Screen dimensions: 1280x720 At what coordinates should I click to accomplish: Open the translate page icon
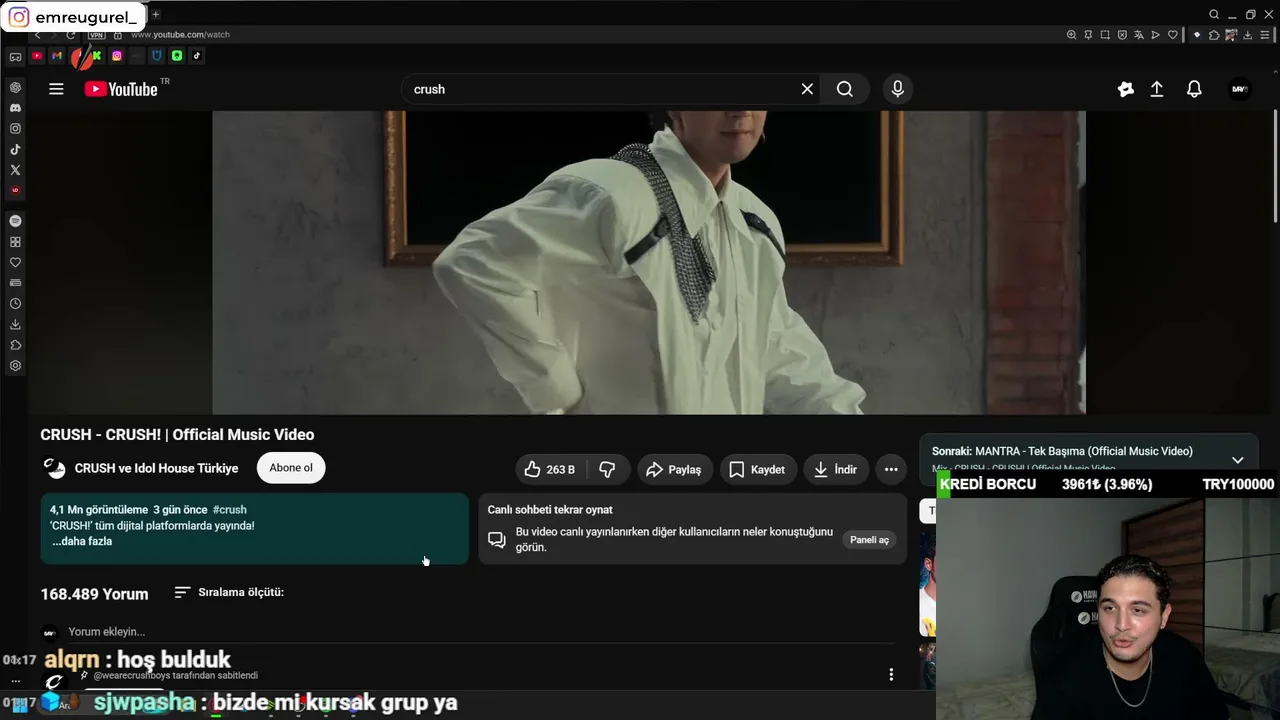point(1139,35)
